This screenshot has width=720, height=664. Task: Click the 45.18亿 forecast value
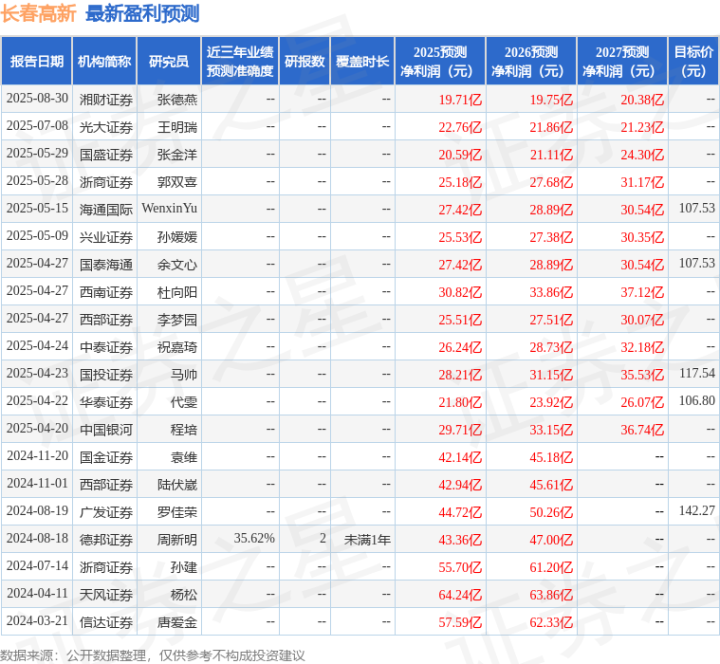point(551,457)
